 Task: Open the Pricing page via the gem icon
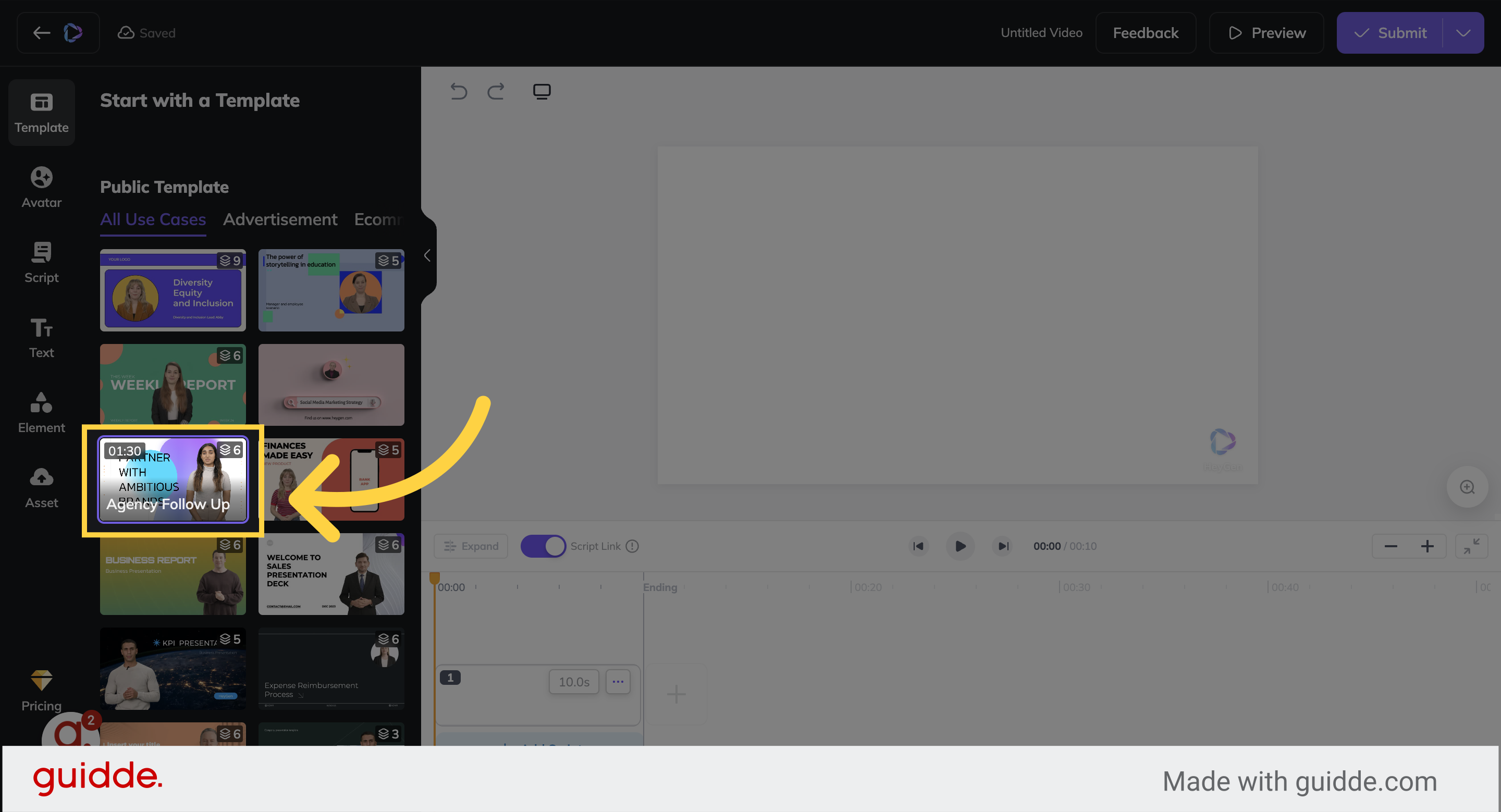[41, 684]
